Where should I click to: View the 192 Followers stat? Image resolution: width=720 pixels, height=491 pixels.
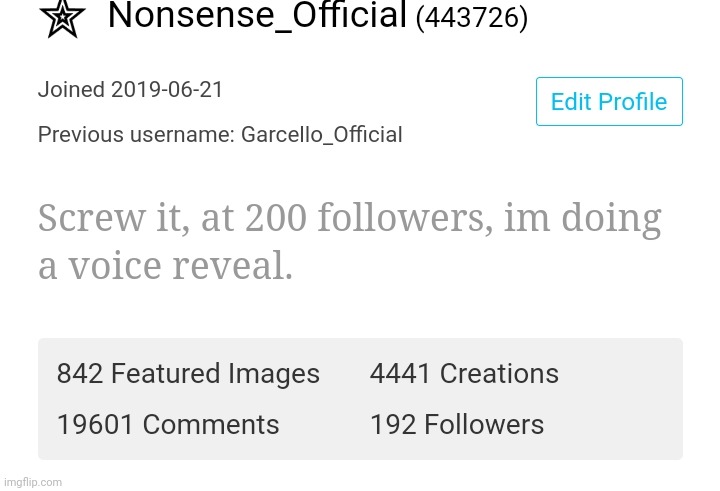click(x=457, y=425)
